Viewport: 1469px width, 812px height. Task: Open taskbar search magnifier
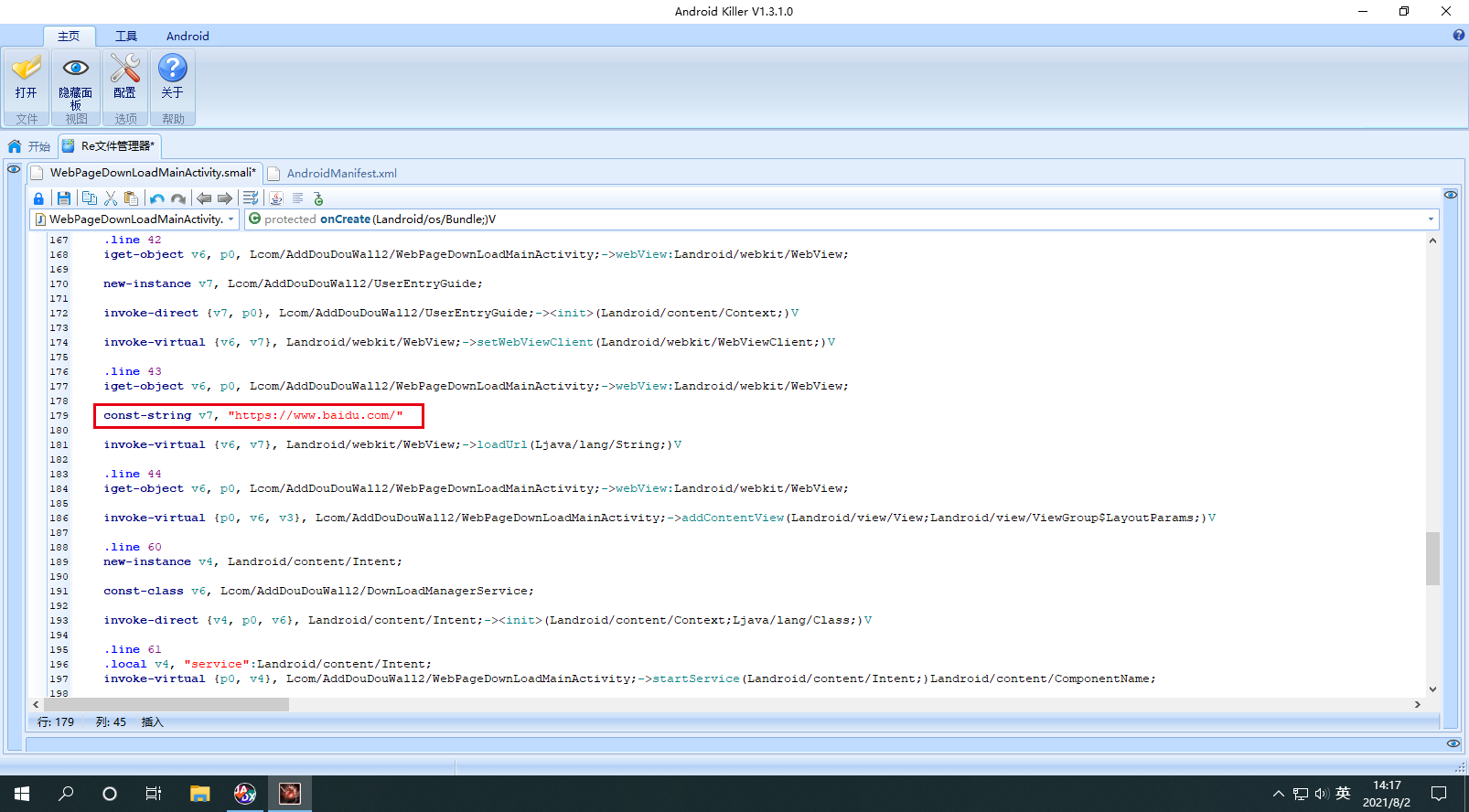coord(66,794)
